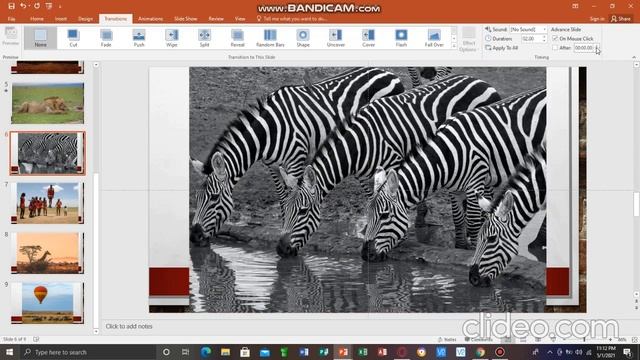This screenshot has width=640, height=360.
Task: Select slide 5 lion thumbnail
Action: [47, 103]
